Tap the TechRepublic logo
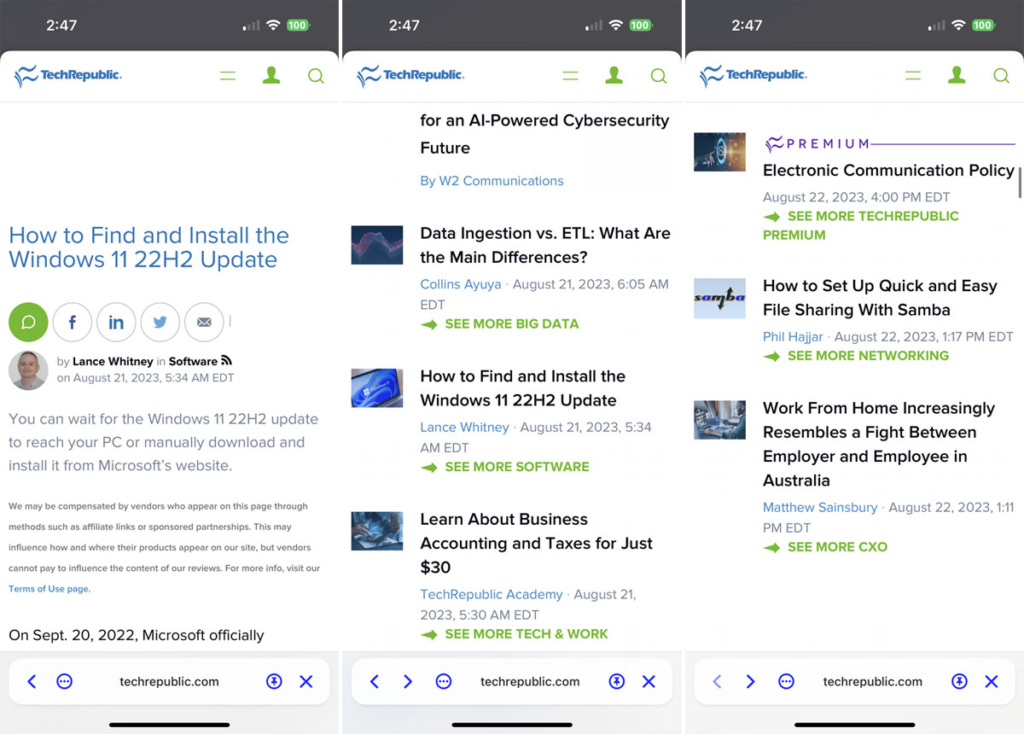The height and width of the screenshot is (734, 1024). point(67,75)
